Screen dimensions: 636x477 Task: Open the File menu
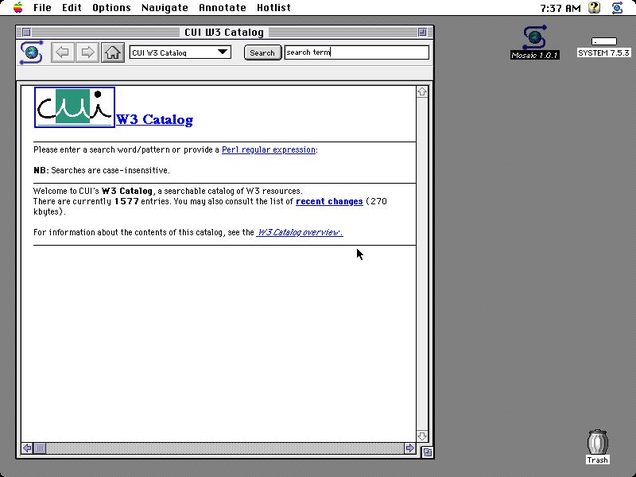pos(42,8)
